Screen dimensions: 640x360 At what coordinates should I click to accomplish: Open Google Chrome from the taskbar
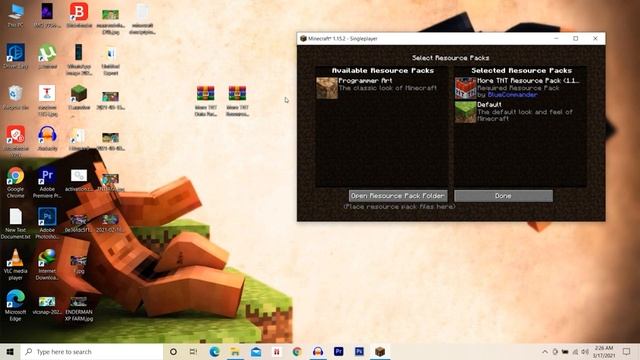pos(297,351)
